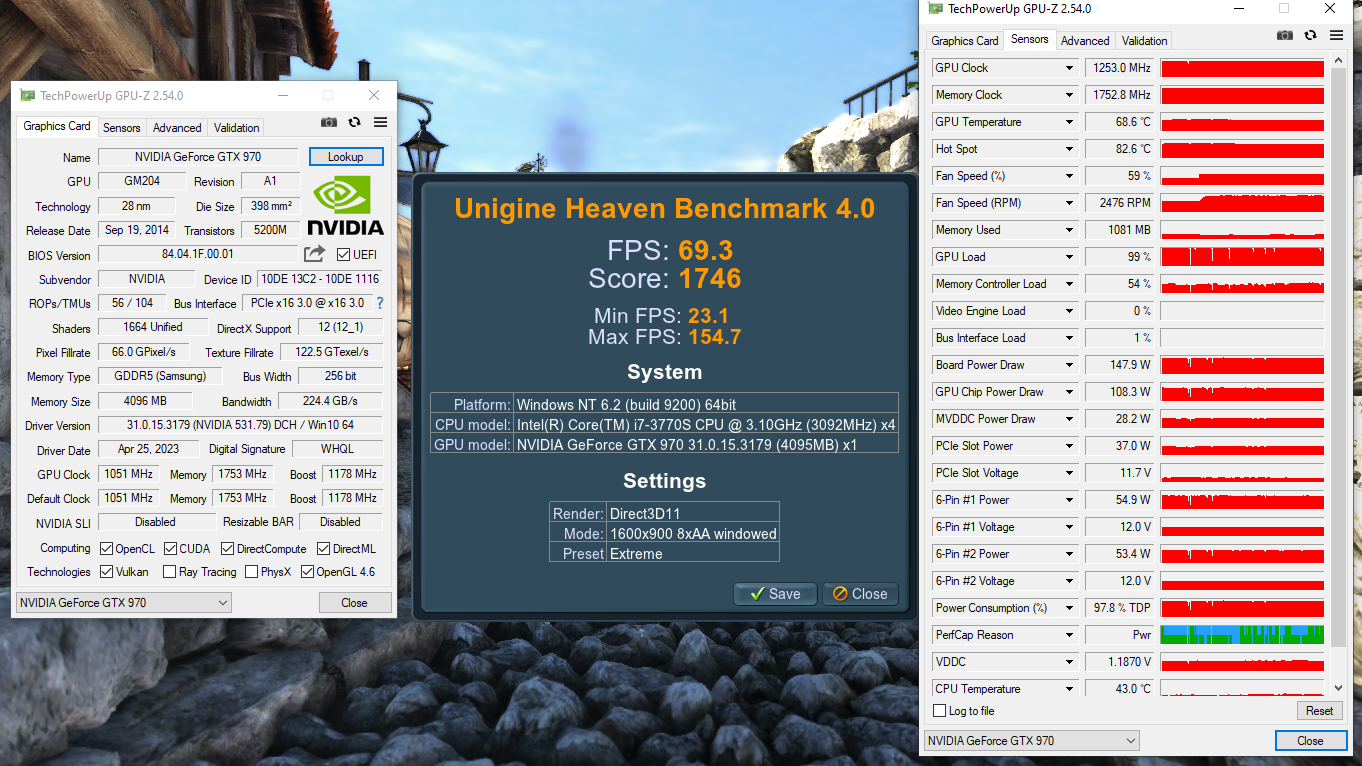
Task: Click the Driver Version field
Action: [x=240, y=426]
